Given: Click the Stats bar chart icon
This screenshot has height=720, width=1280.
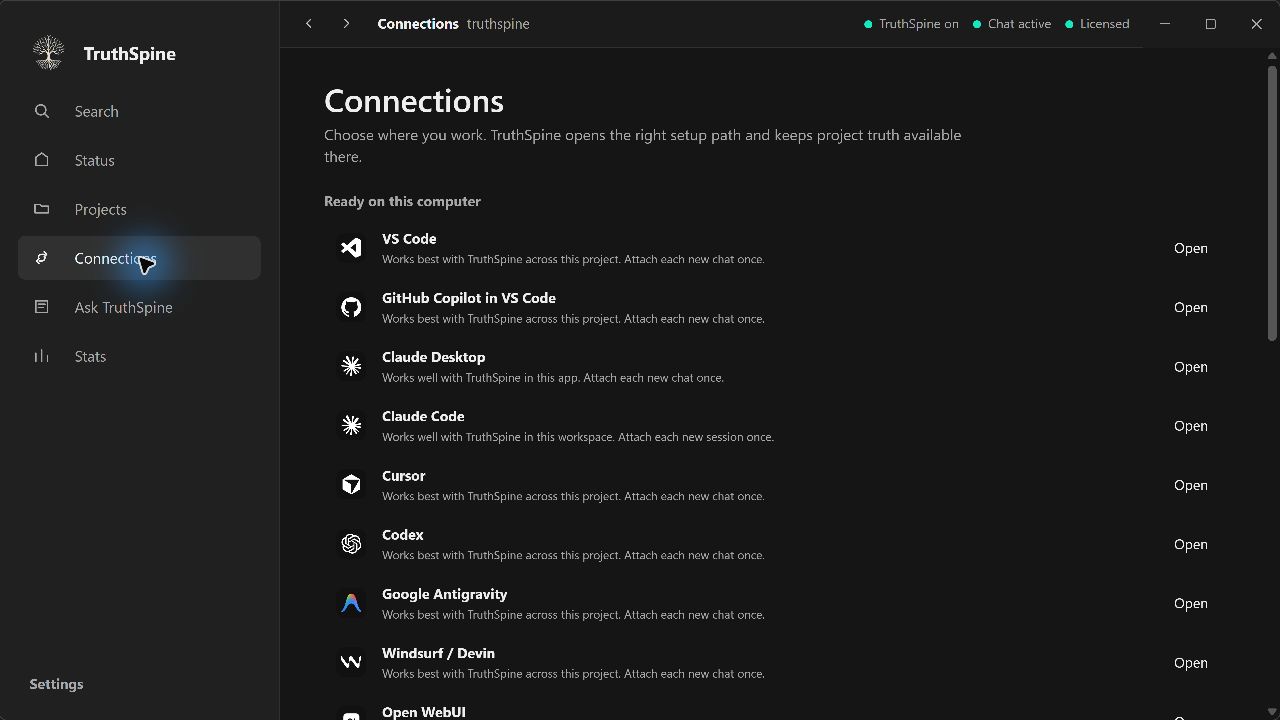Looking at the screenshot, I should click(42, 356).
